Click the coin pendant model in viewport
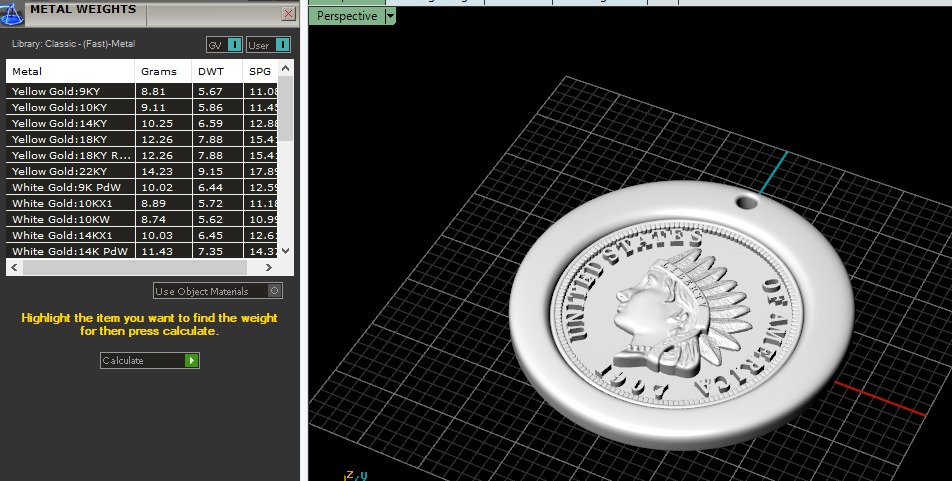This screenshot has width=952, height=481. click(681, 314)
